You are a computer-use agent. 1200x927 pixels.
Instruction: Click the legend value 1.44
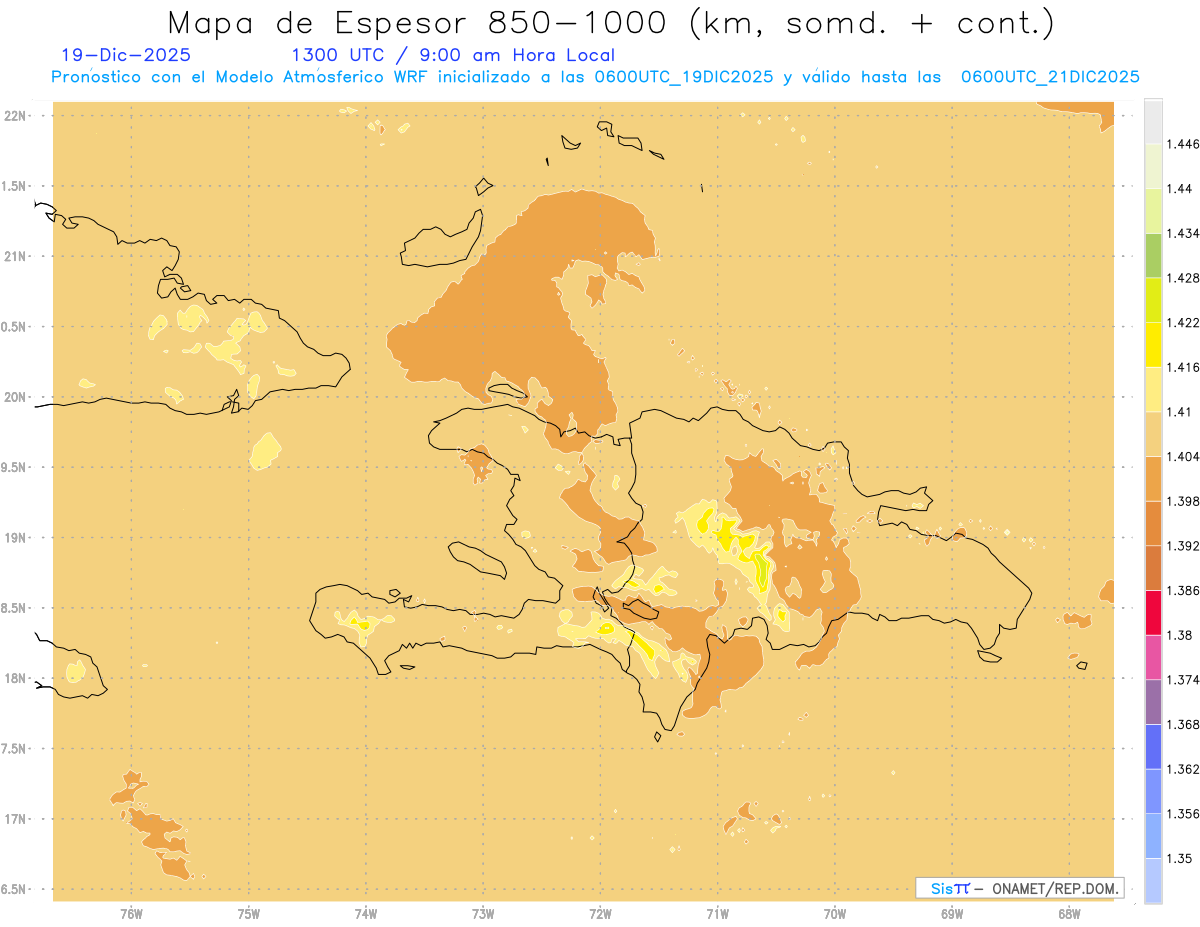1179,188
